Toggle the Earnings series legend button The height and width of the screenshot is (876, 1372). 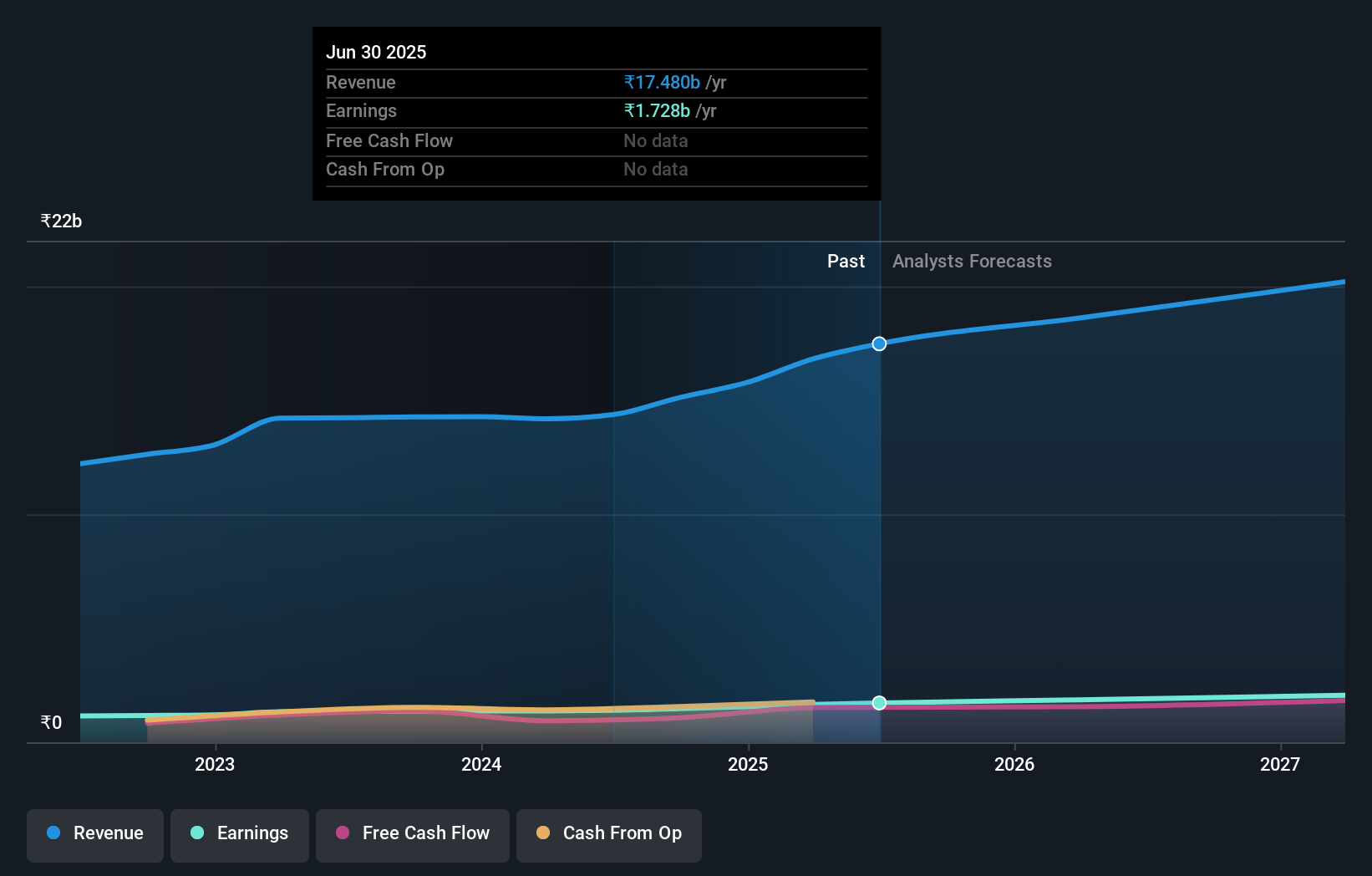pos(240,835)
